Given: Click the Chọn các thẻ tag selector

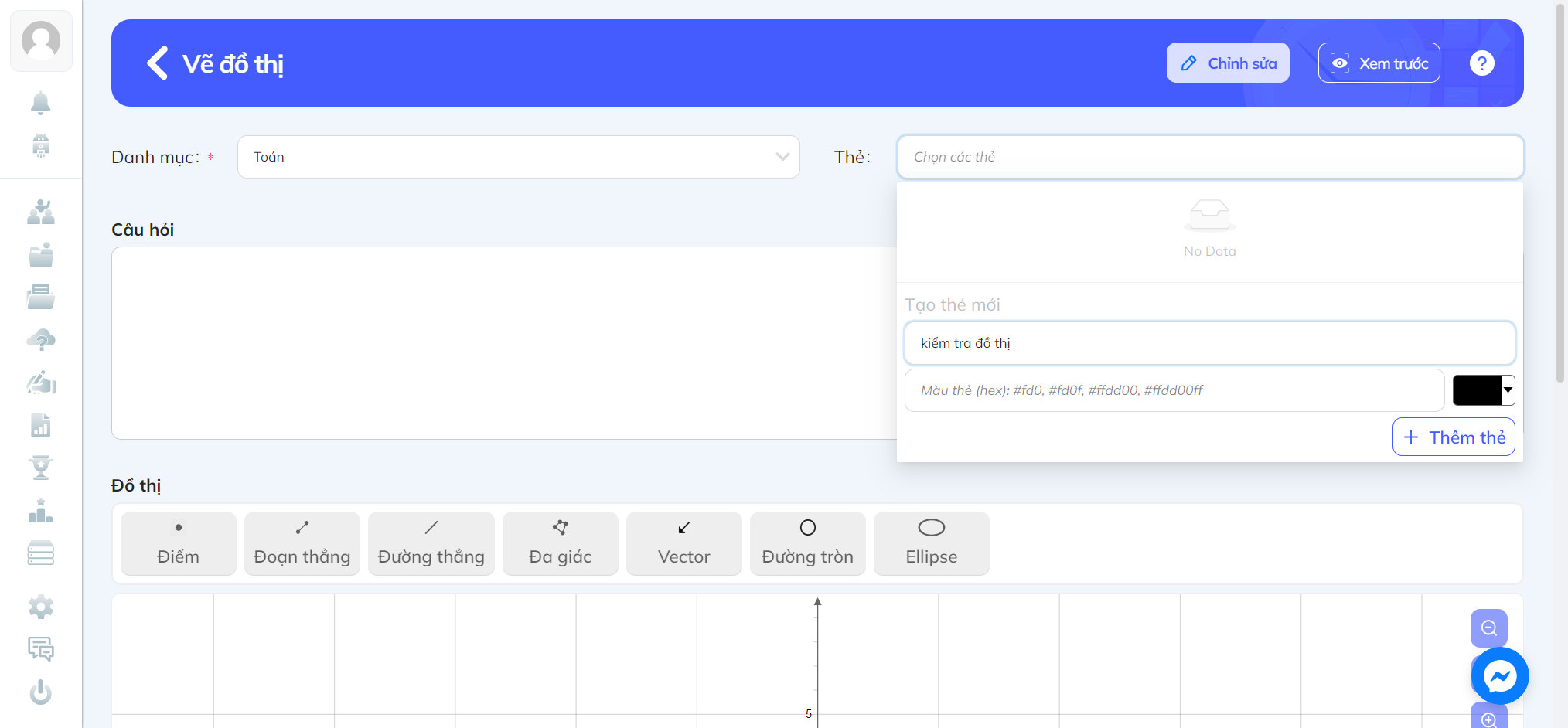Looking at the screenshot, I should click(1210, 157).
